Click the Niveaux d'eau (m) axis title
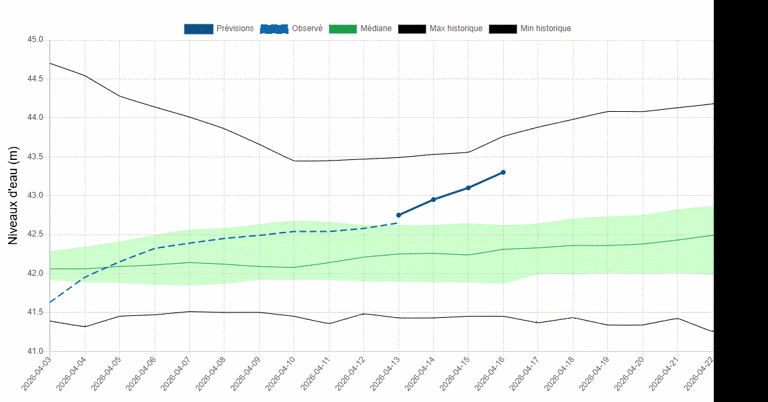 [13, 196]
